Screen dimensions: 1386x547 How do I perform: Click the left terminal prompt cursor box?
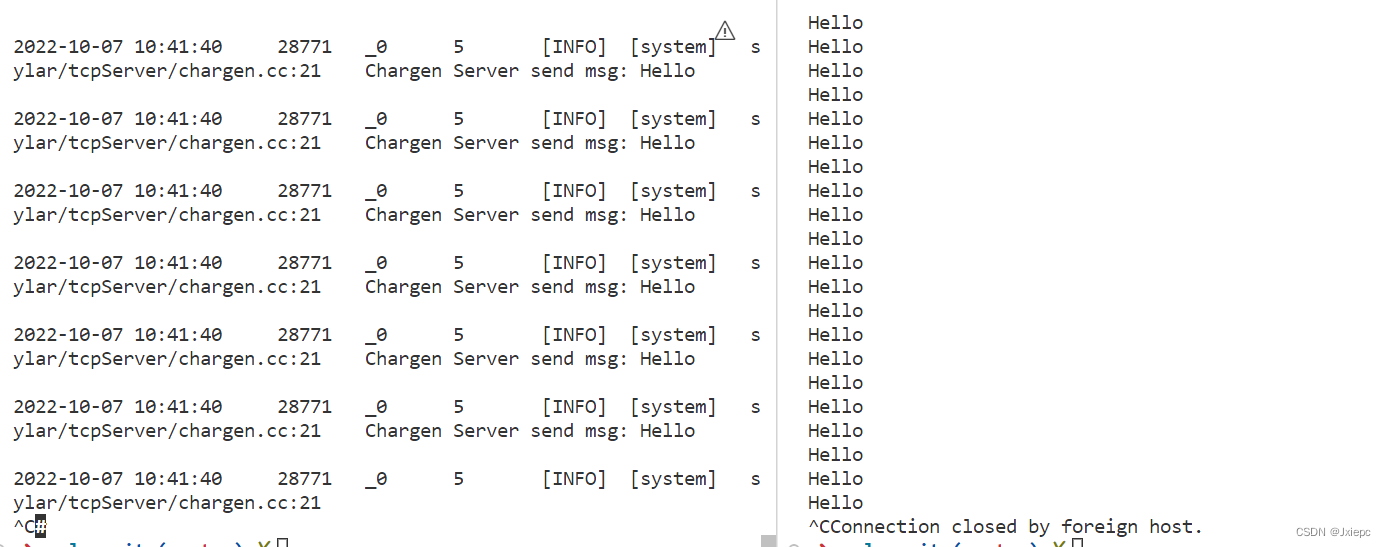pos(283,543)
